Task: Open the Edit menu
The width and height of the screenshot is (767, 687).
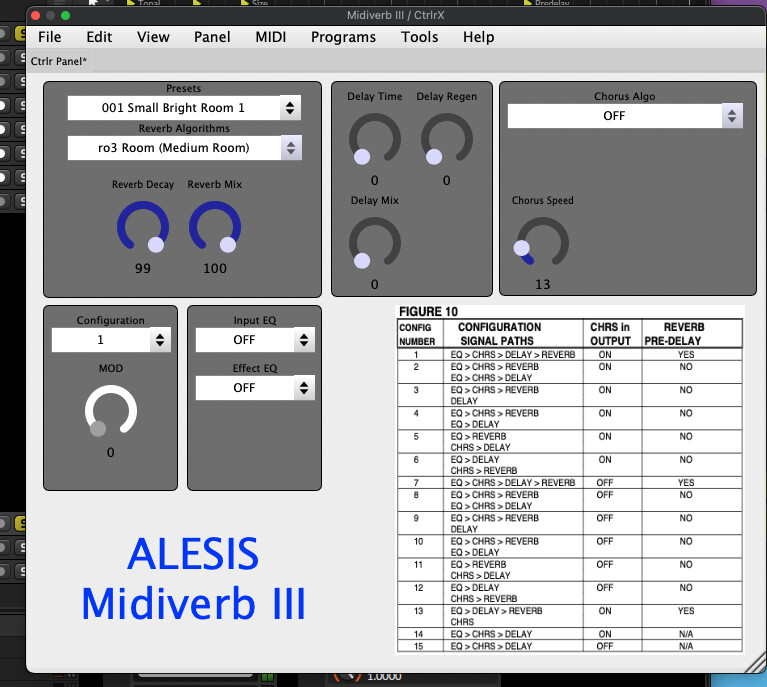Action: [x=99, y=37]
